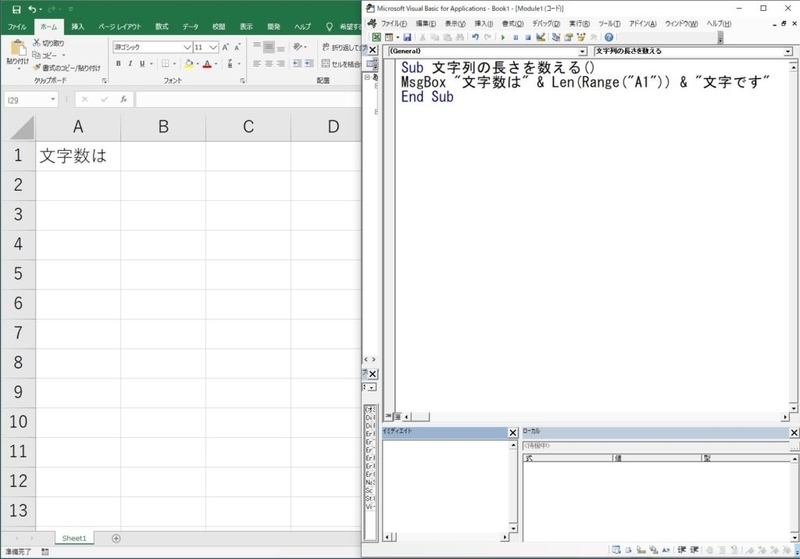The image size is (800, 559).
Task: Open borders dropdown arrow in Excel
Action: [174, 64]
